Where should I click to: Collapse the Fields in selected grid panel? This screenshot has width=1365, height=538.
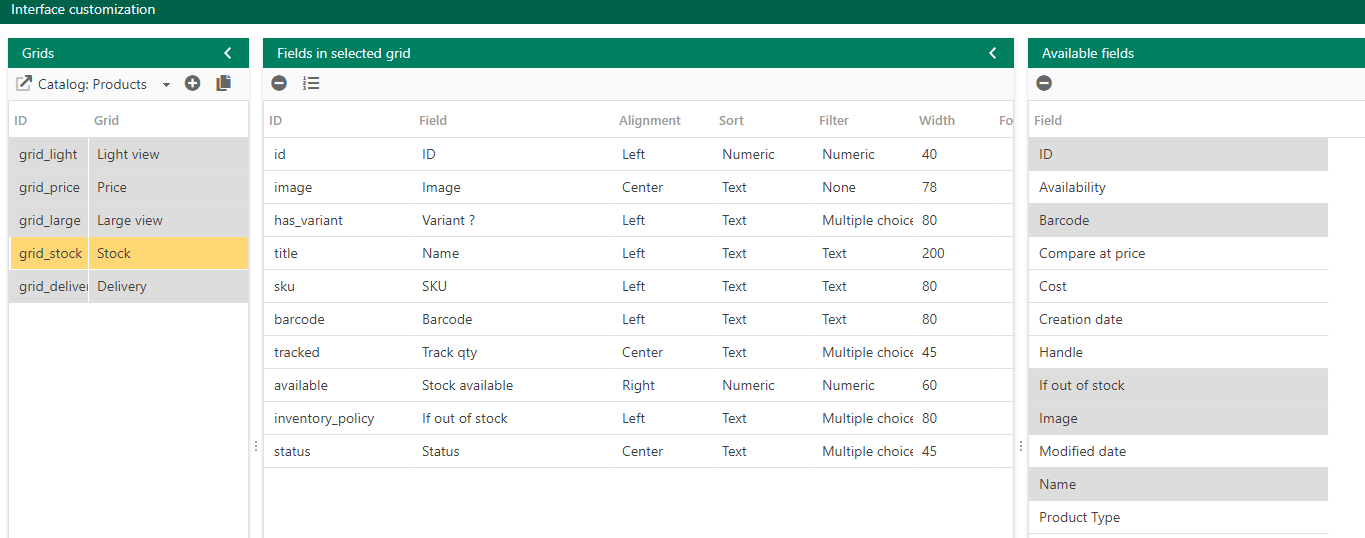tap(993, 53)
